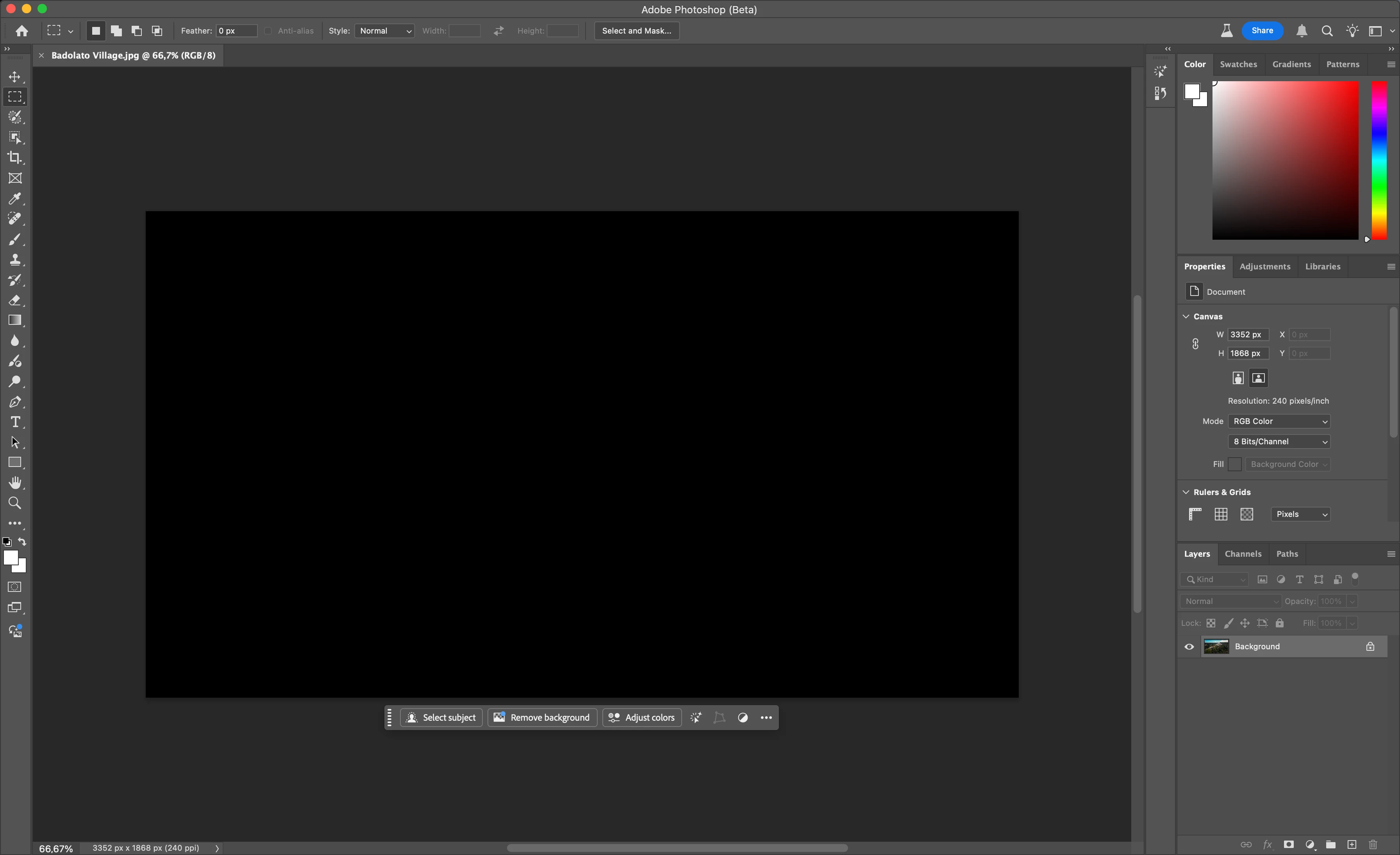Hide the Background layer visibility eye
Screen dimensions: 1400x855
tap(1189, 647)
